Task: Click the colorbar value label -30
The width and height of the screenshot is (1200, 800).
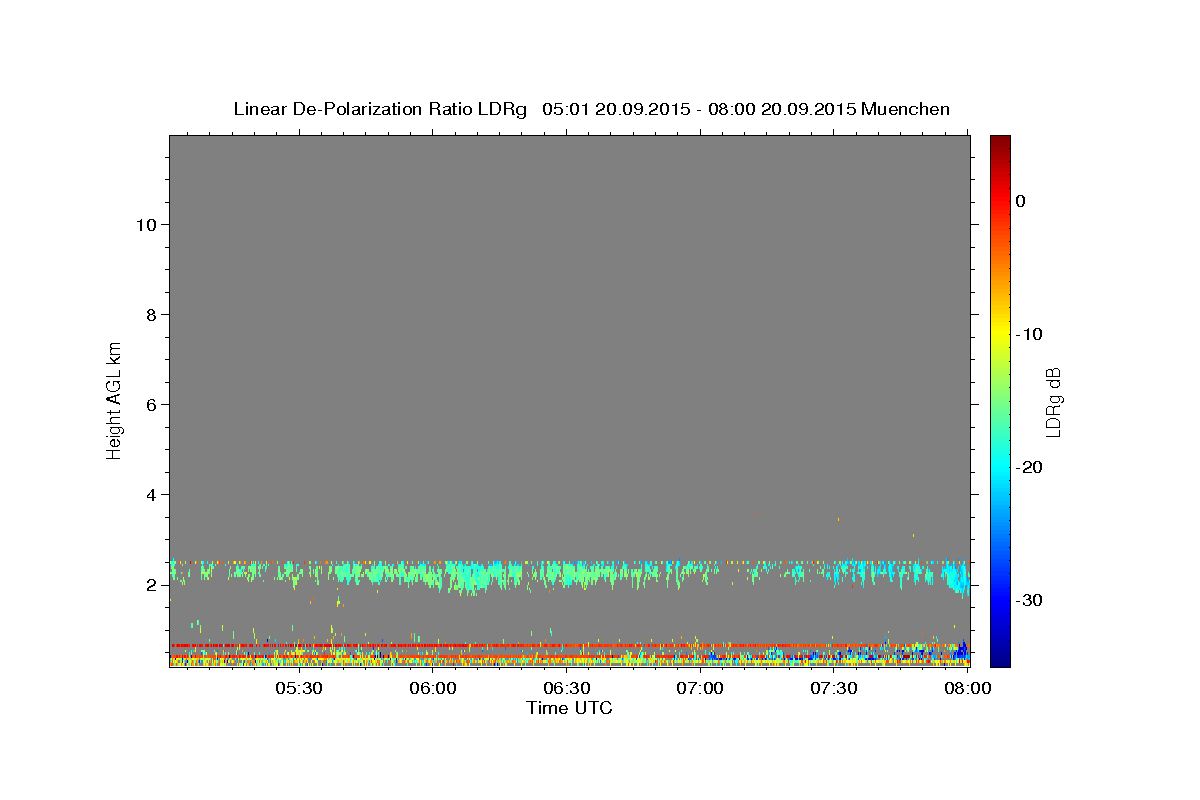Action: tap(1029, 600)
